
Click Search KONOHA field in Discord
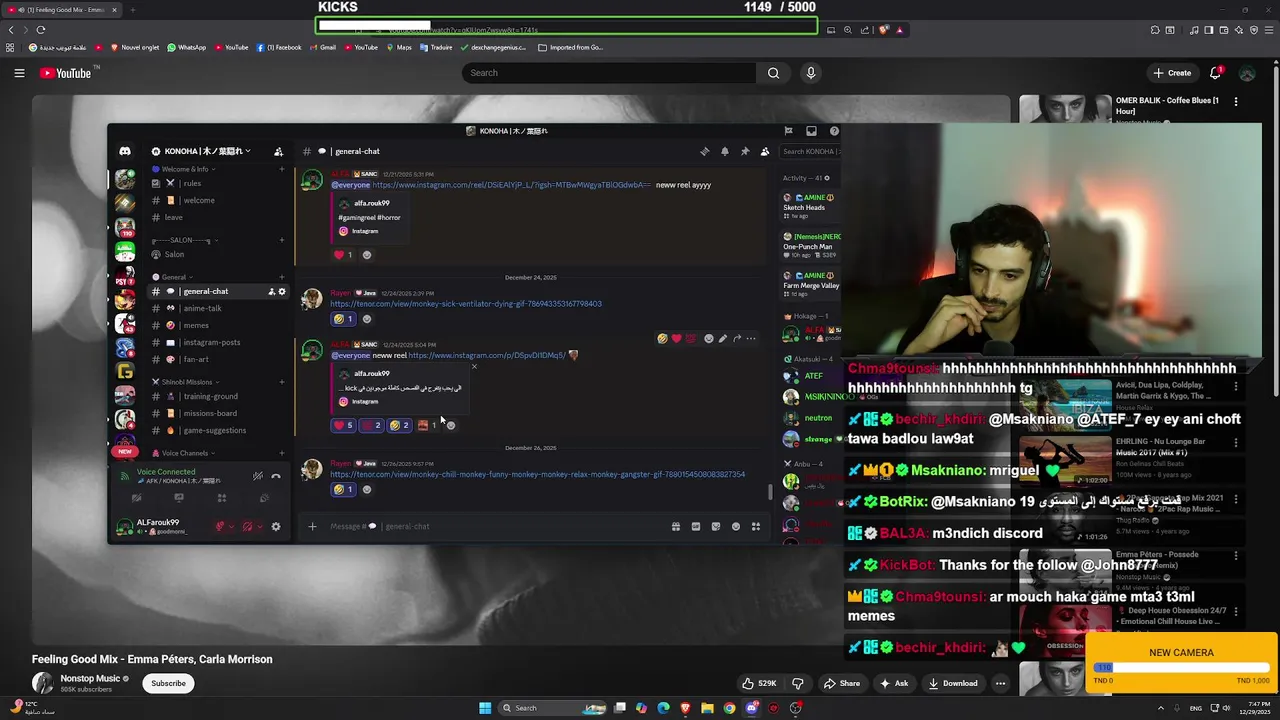[x=810, y=151]
